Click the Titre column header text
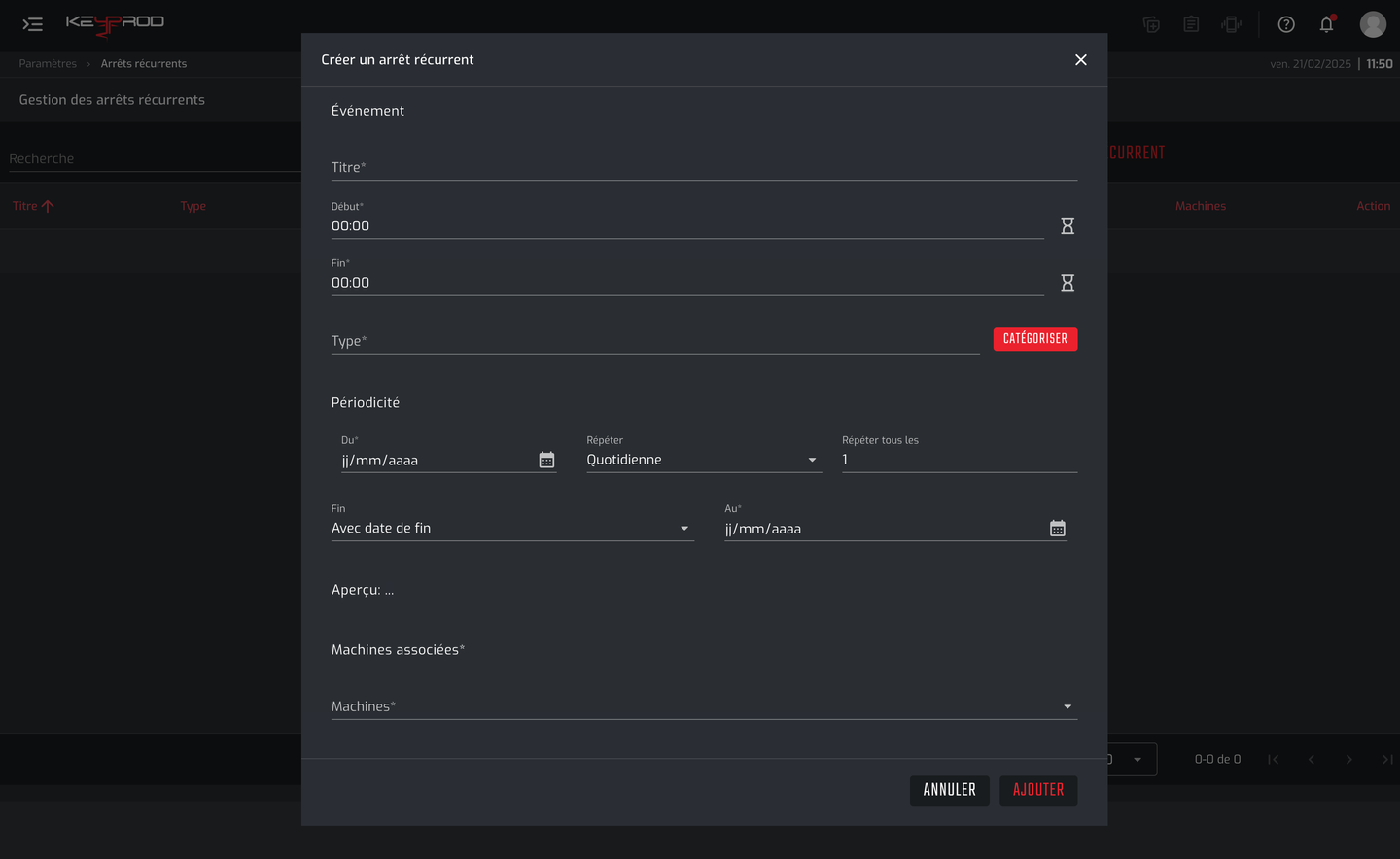 [x=25, y=206]
